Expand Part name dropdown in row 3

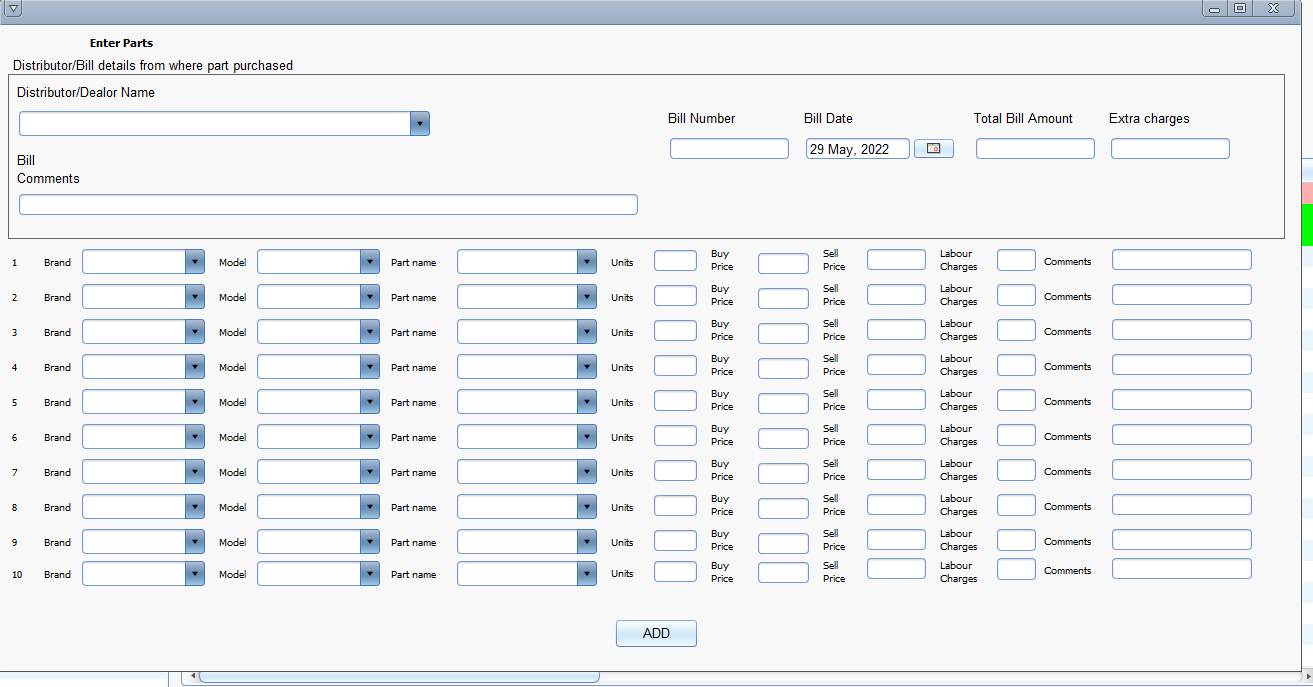(x=586, y=332)
